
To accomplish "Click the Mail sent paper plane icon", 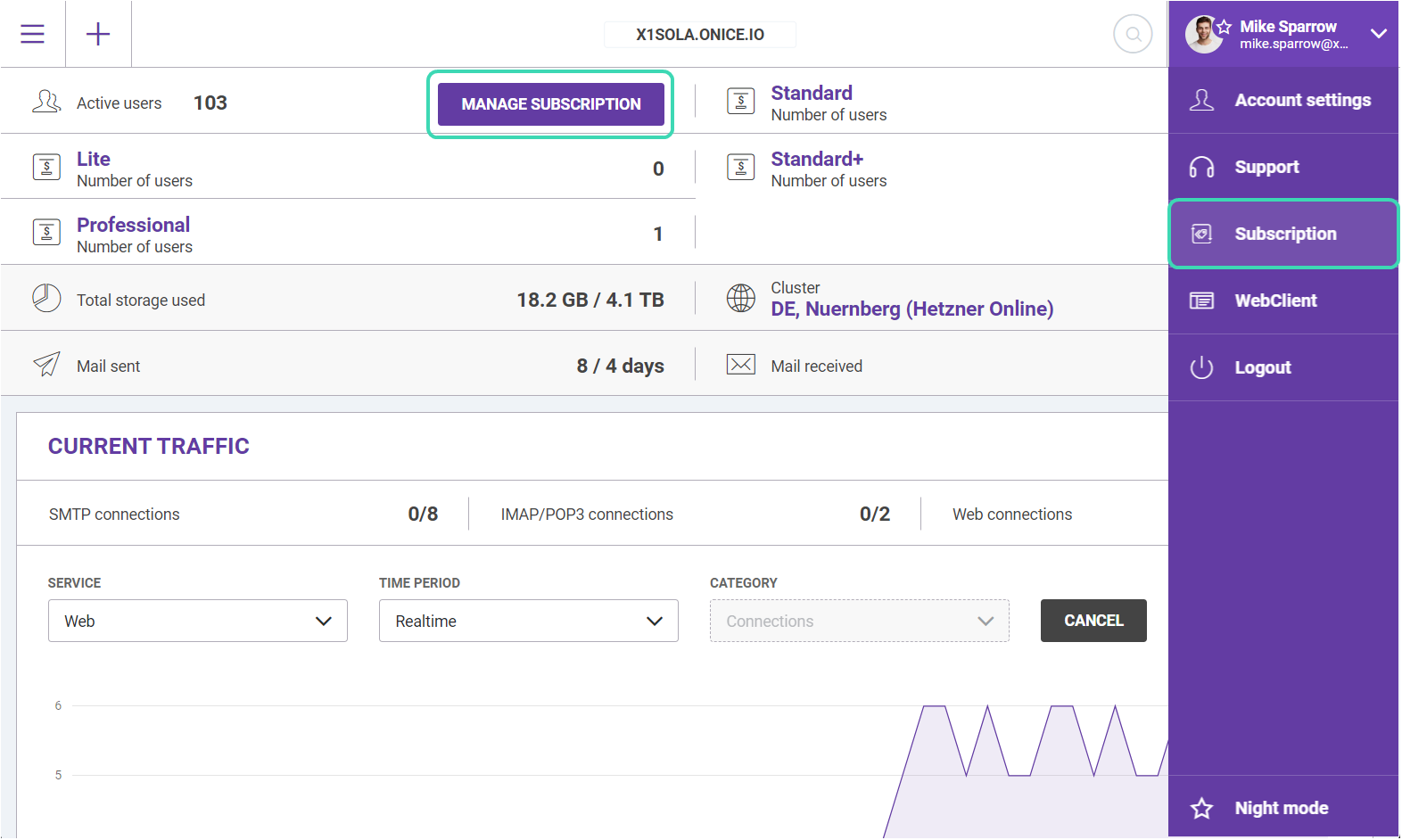I will click(46, 365).
